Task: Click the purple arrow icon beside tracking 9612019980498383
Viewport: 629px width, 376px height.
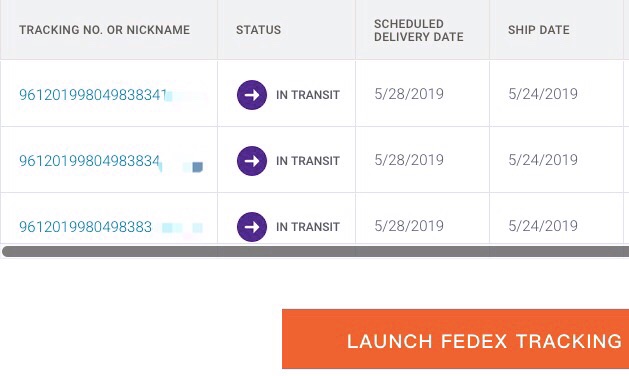Action: (252, 227)
